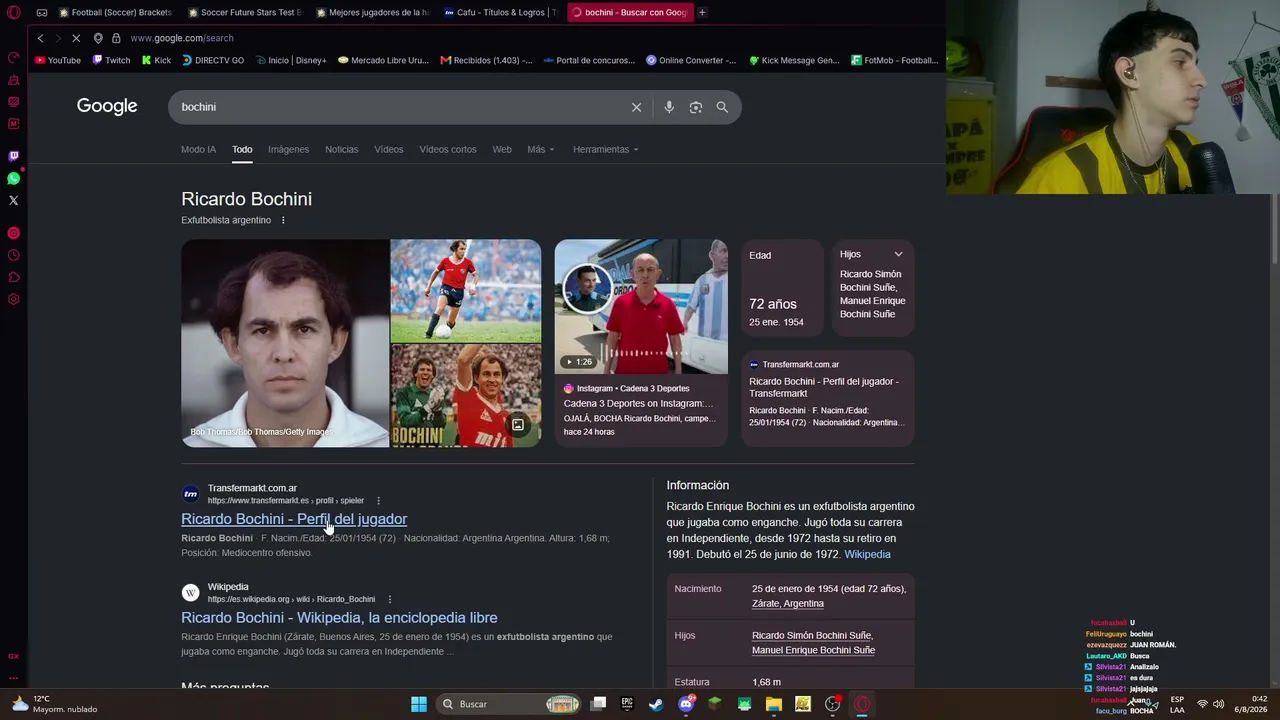Viewport: 1280px width, 720px height.
Task: Select the Videos cortos search tab
Action: click(448, 149)
